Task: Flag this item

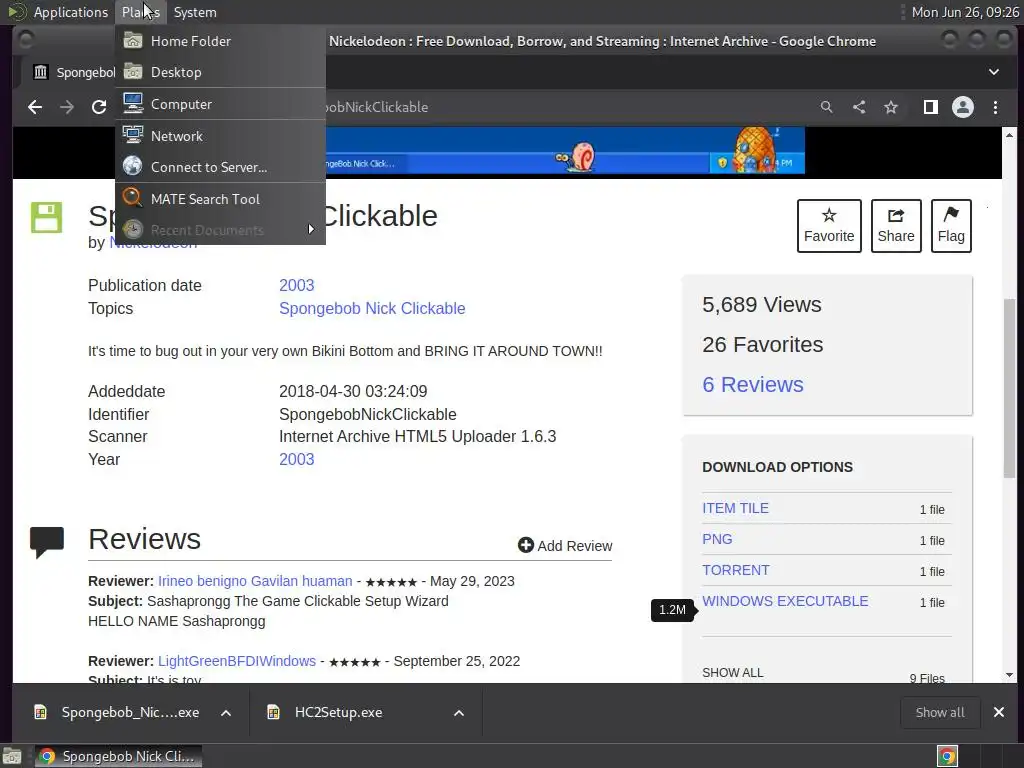Action: (x=951, y=226)
